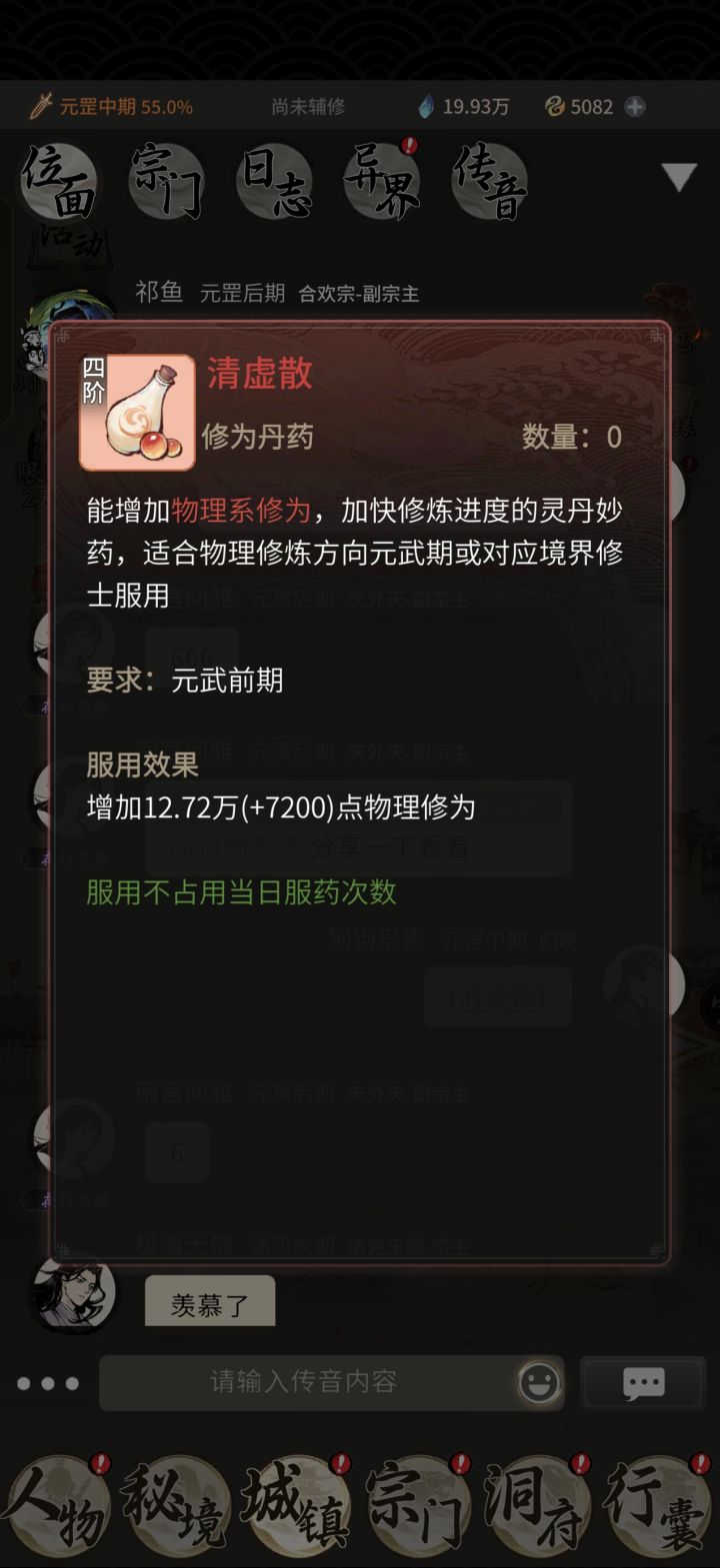Collapse top menu with white triangle arrow
The image size is (720, 1568).
(x=679, y=178)
